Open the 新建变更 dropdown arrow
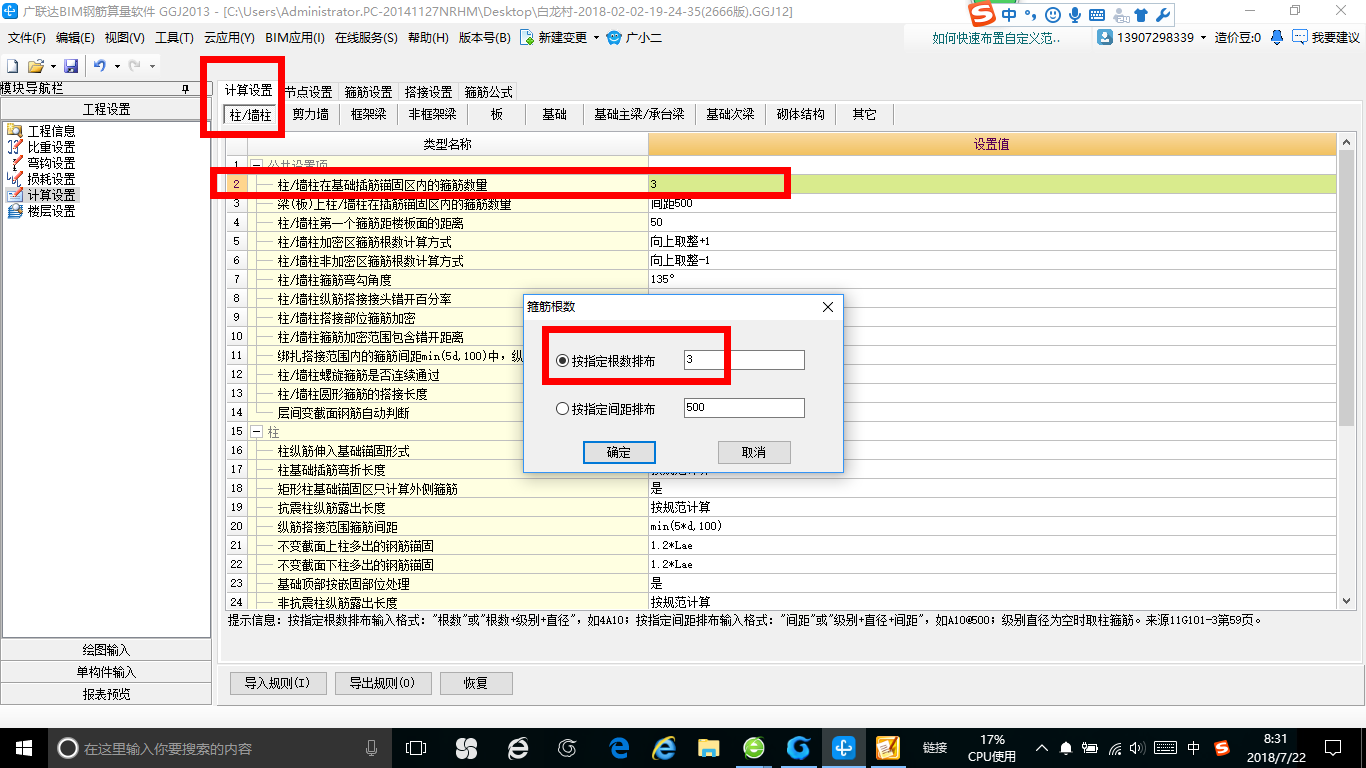Viewport: 1366px width, 768px height. (x=596, y=38)
